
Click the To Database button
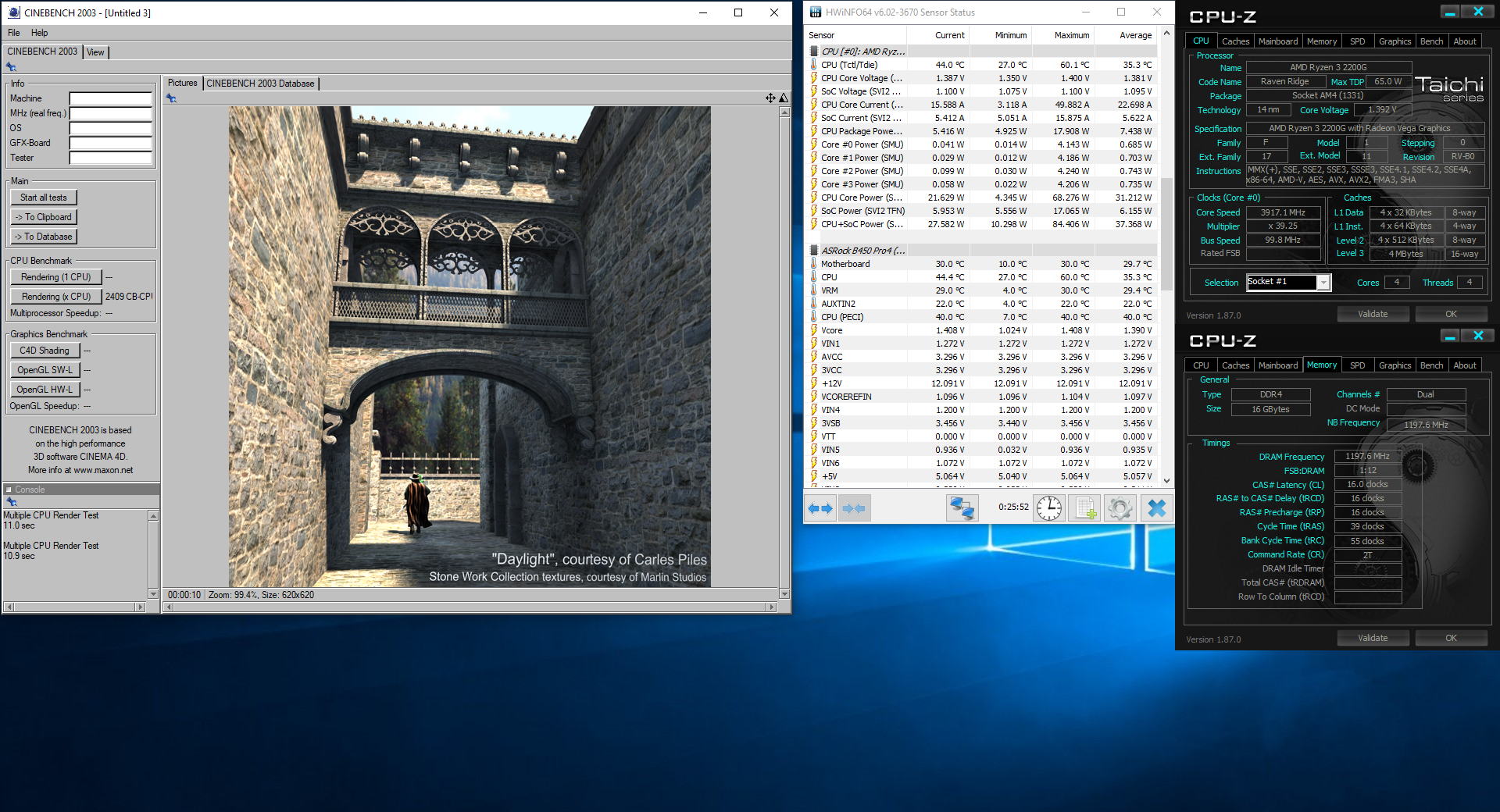(x=44, y=237)
